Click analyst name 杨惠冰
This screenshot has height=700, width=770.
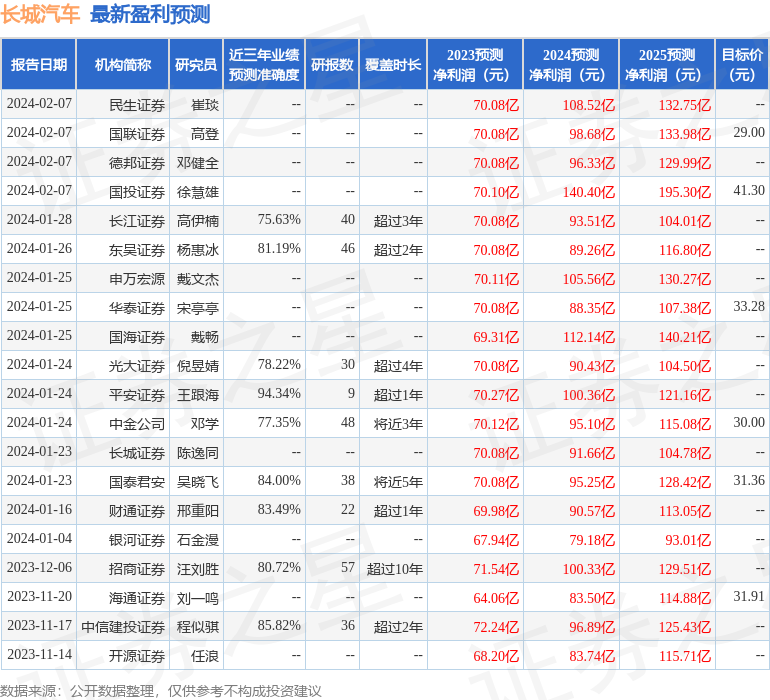click(x=198, y=250)
